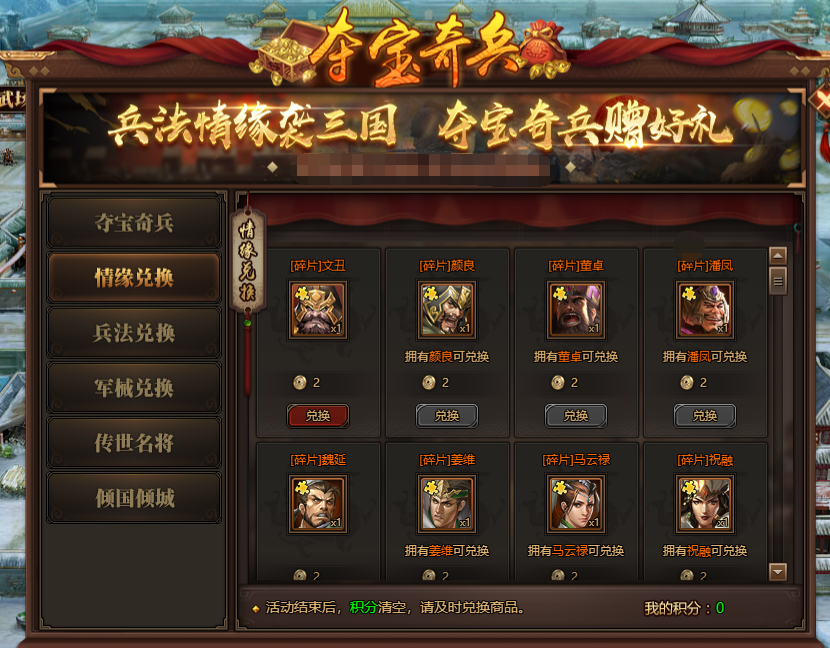
Task: Click the red 兑换 button under 文丑
Action: point(318,416)
